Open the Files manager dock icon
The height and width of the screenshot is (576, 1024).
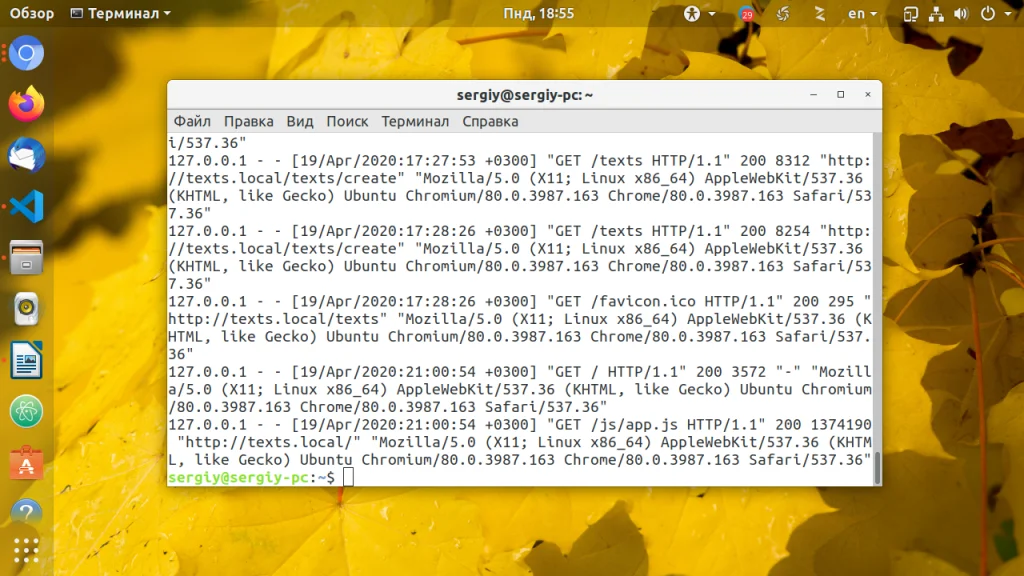tap(26, 257)
